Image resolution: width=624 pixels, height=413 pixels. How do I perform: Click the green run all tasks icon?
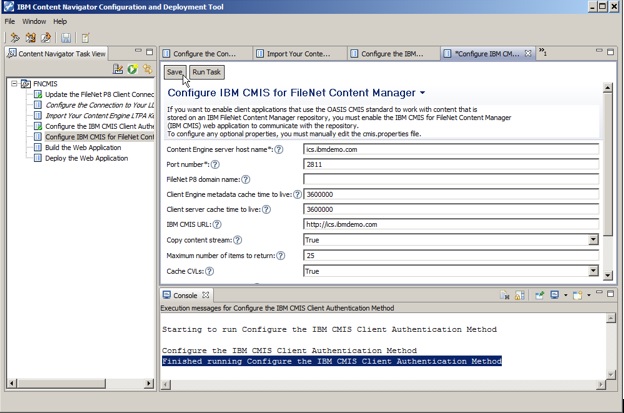point(133,69)
